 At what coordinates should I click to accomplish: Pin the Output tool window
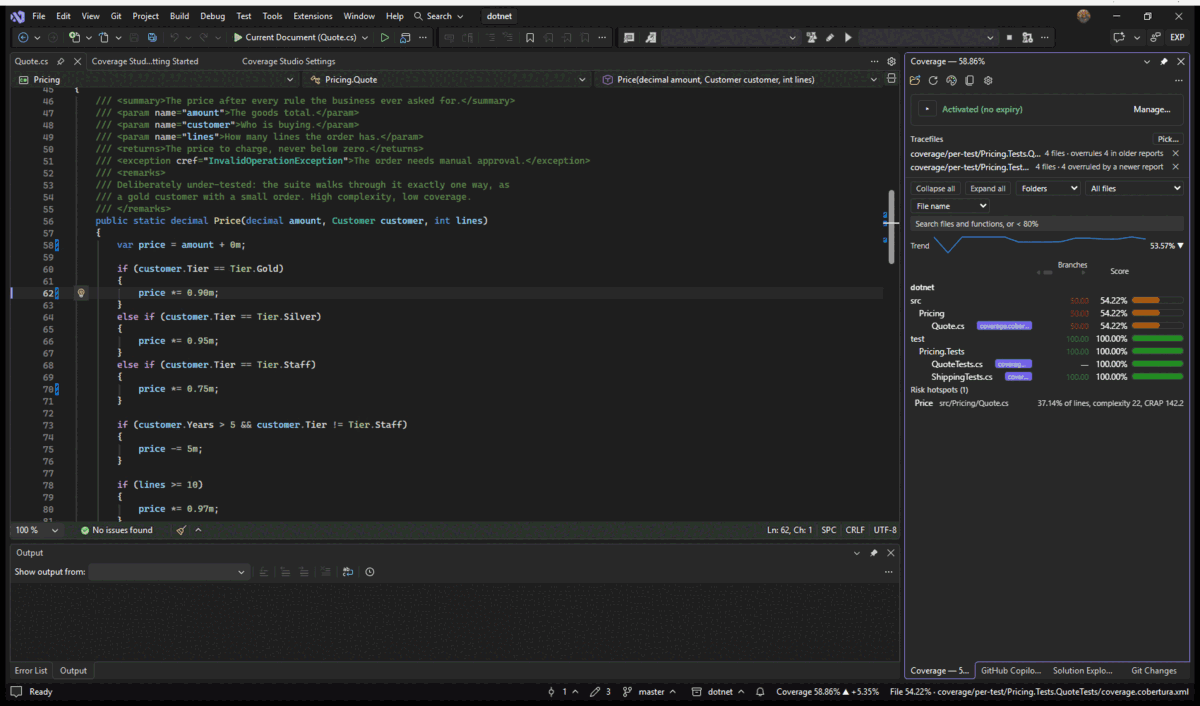click(874, 553)
